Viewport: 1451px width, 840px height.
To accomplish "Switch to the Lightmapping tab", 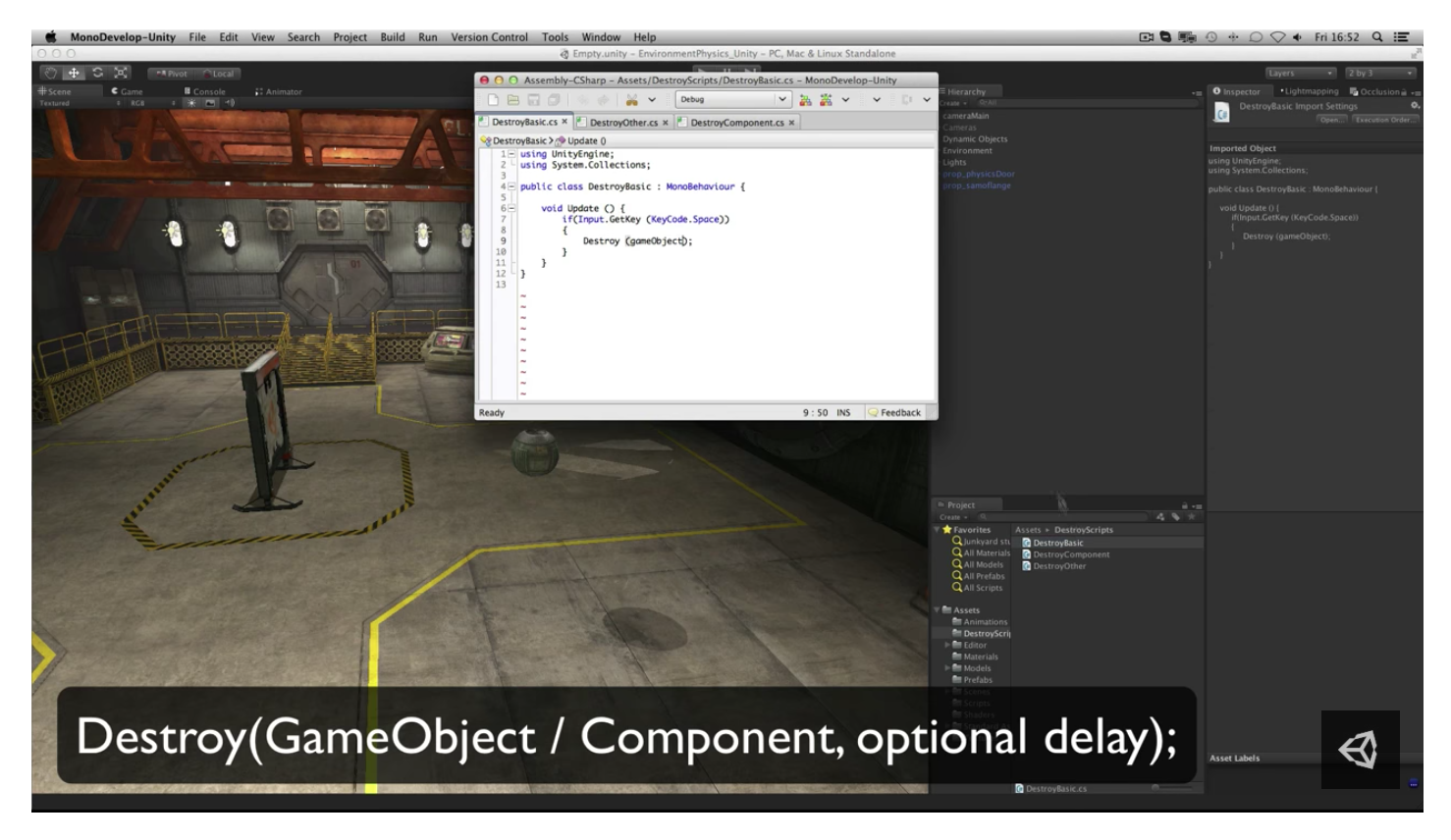I will 1310,91.
